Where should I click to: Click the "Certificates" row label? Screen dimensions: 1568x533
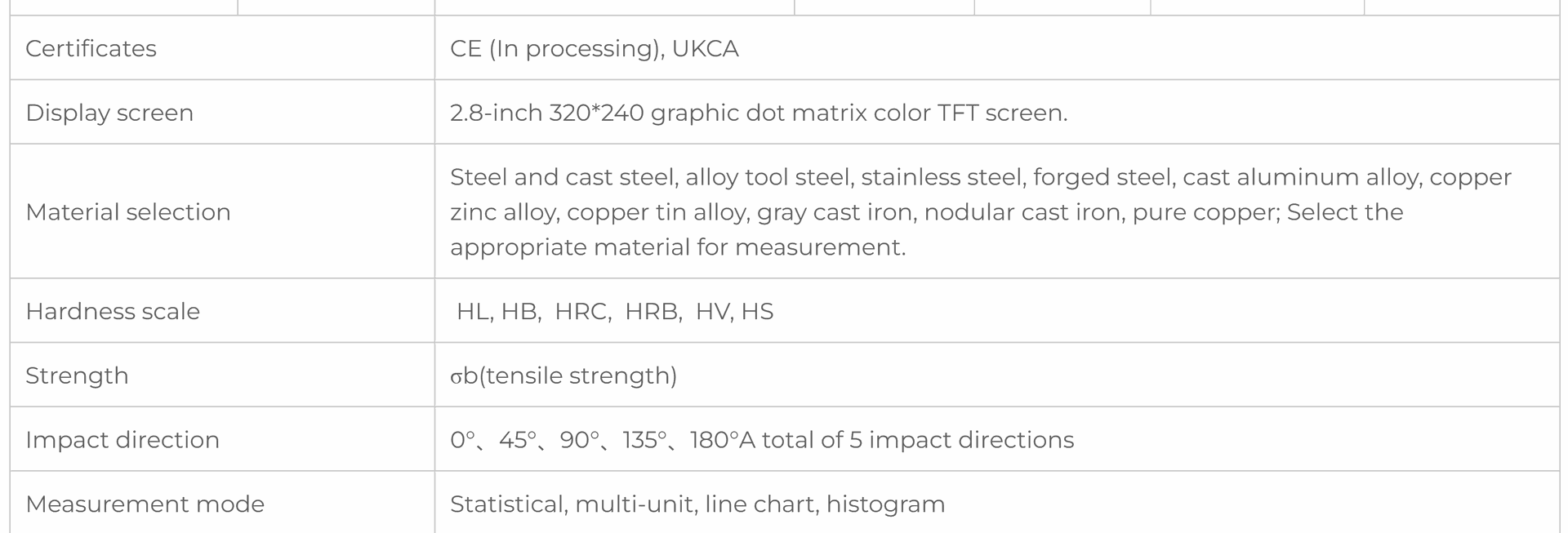[91, 49]
